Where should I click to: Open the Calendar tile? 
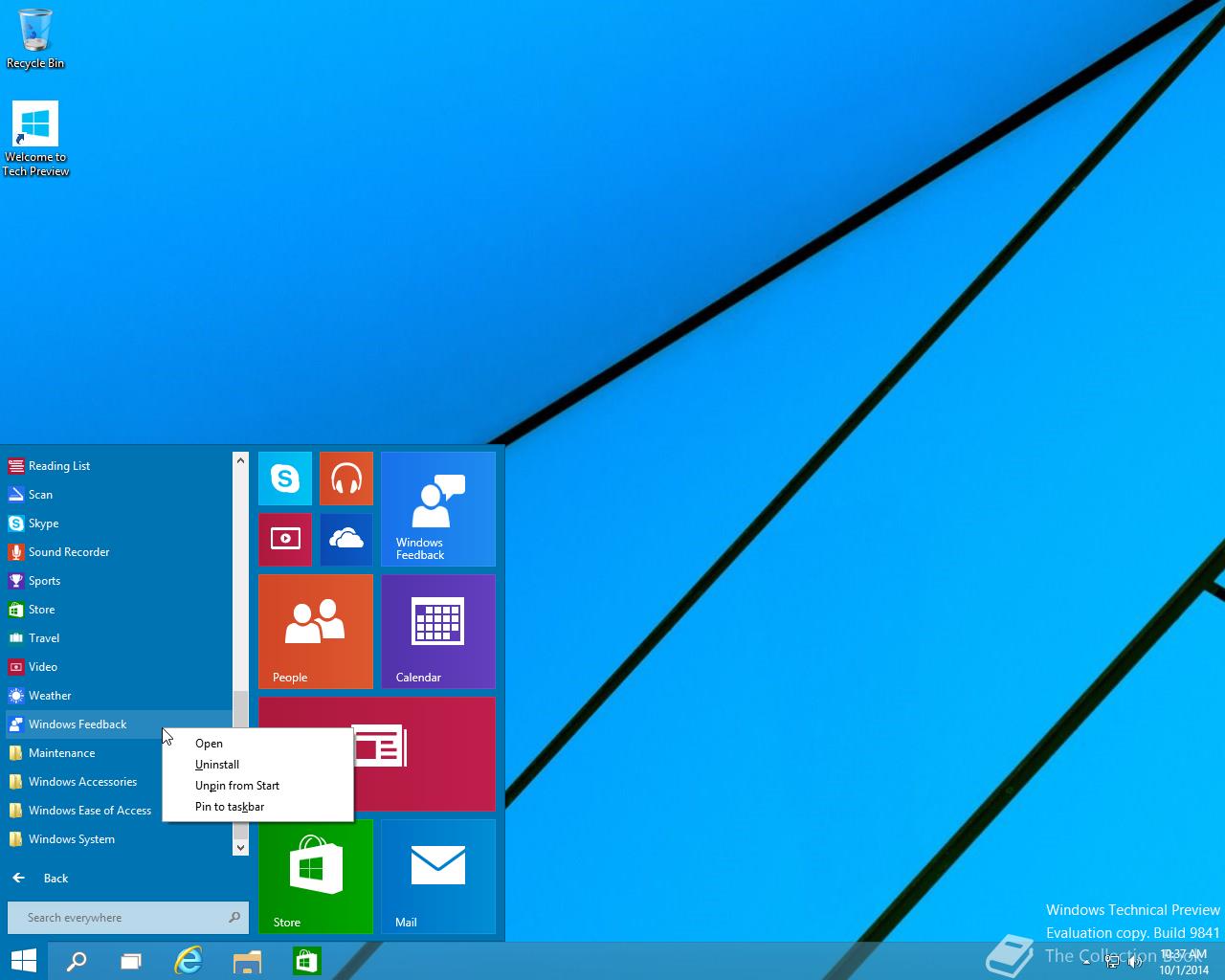(438, 632)
